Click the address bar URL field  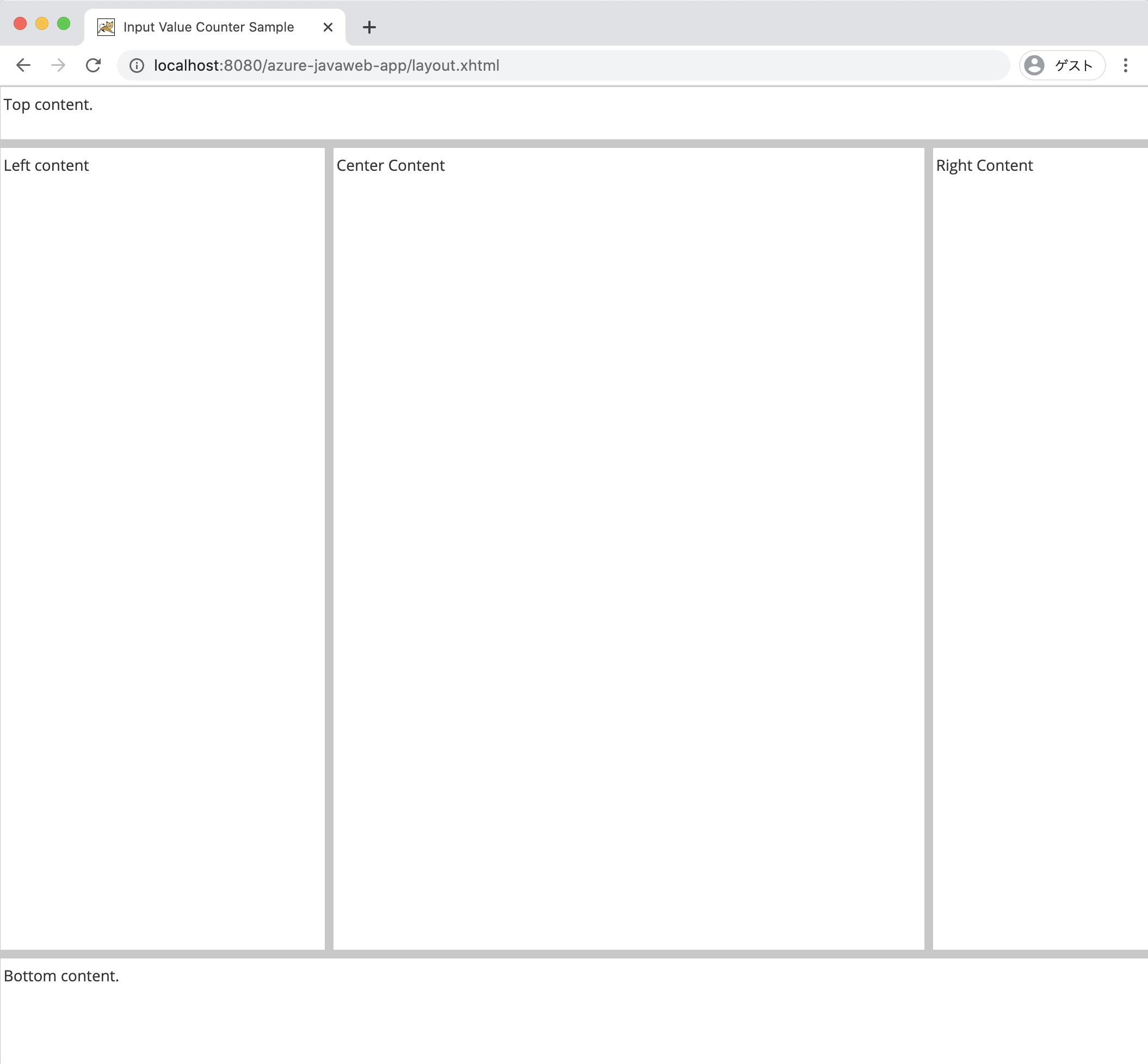coord(518,66)
